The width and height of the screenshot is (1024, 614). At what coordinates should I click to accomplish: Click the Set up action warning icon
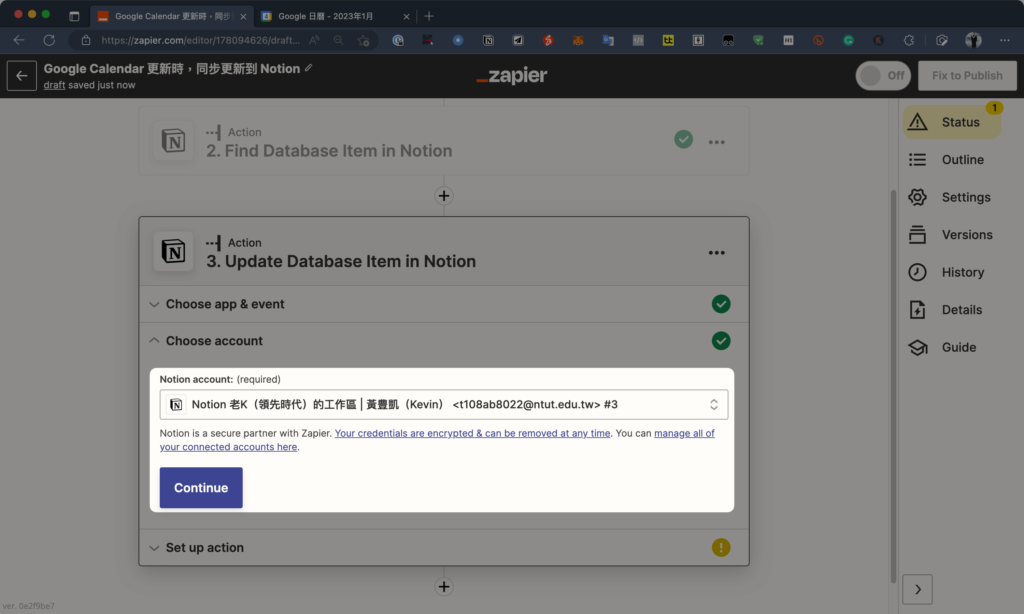click(x=721, y=547)
